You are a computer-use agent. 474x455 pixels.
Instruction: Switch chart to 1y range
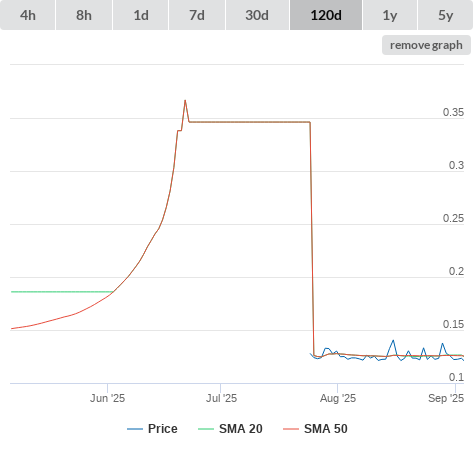[390, 15]
